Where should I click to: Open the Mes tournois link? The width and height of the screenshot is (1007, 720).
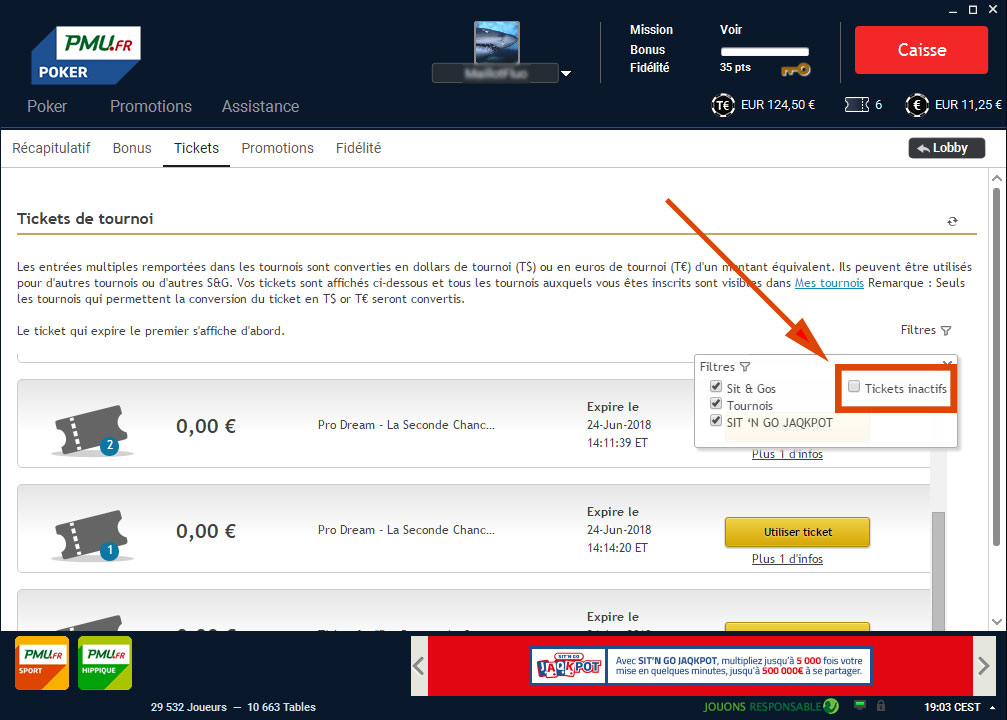(829, 283)
